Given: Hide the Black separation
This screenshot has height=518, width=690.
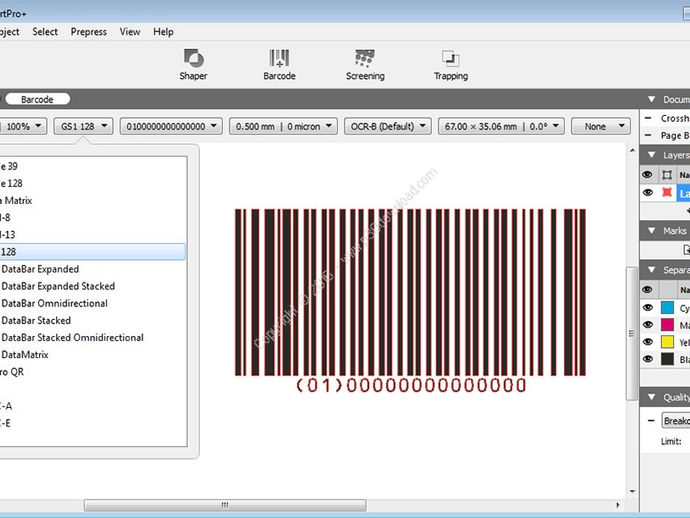Looking at the screenshot, I should click(x=648, y=359).
